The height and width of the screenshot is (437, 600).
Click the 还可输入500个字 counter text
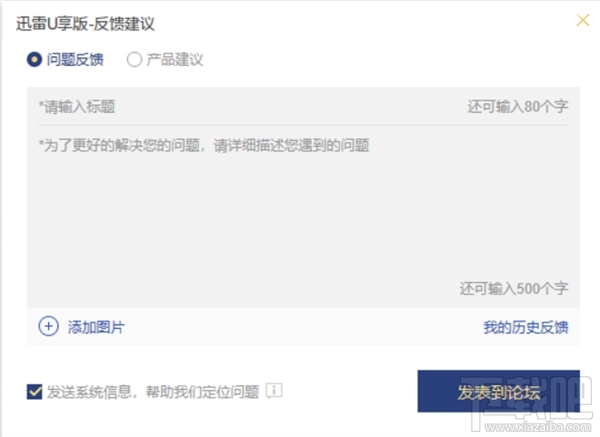click(x=514, y=289)
